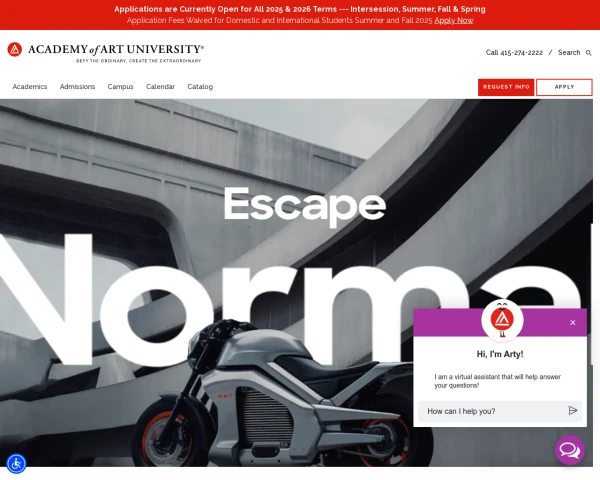Click the search magnifier icon
Viewport: 600px width, 480px height.
589,53
